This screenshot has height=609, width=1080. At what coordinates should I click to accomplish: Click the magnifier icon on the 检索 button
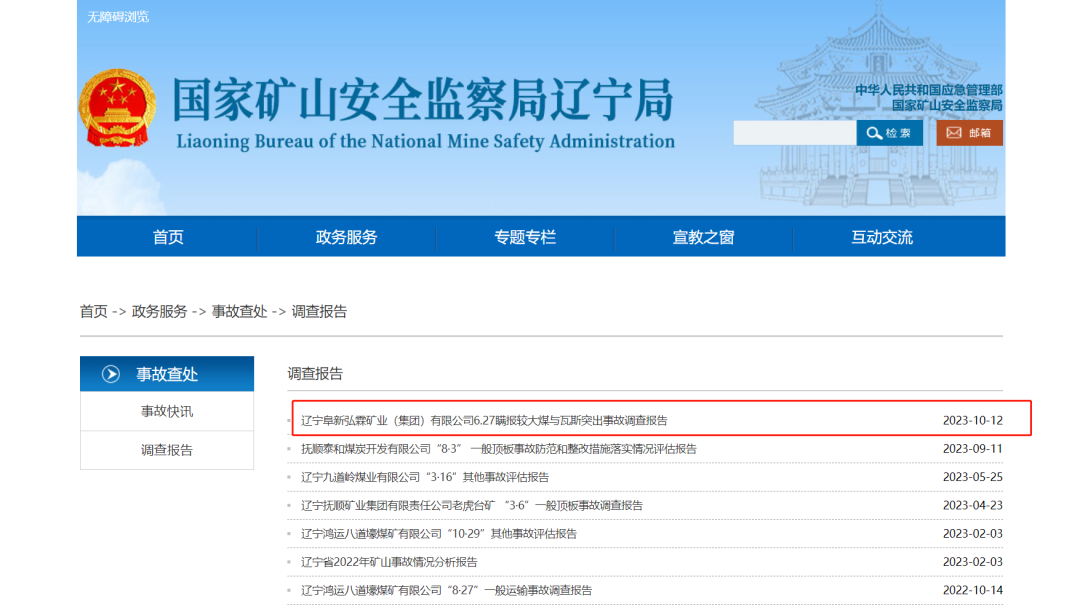(874, 132)
